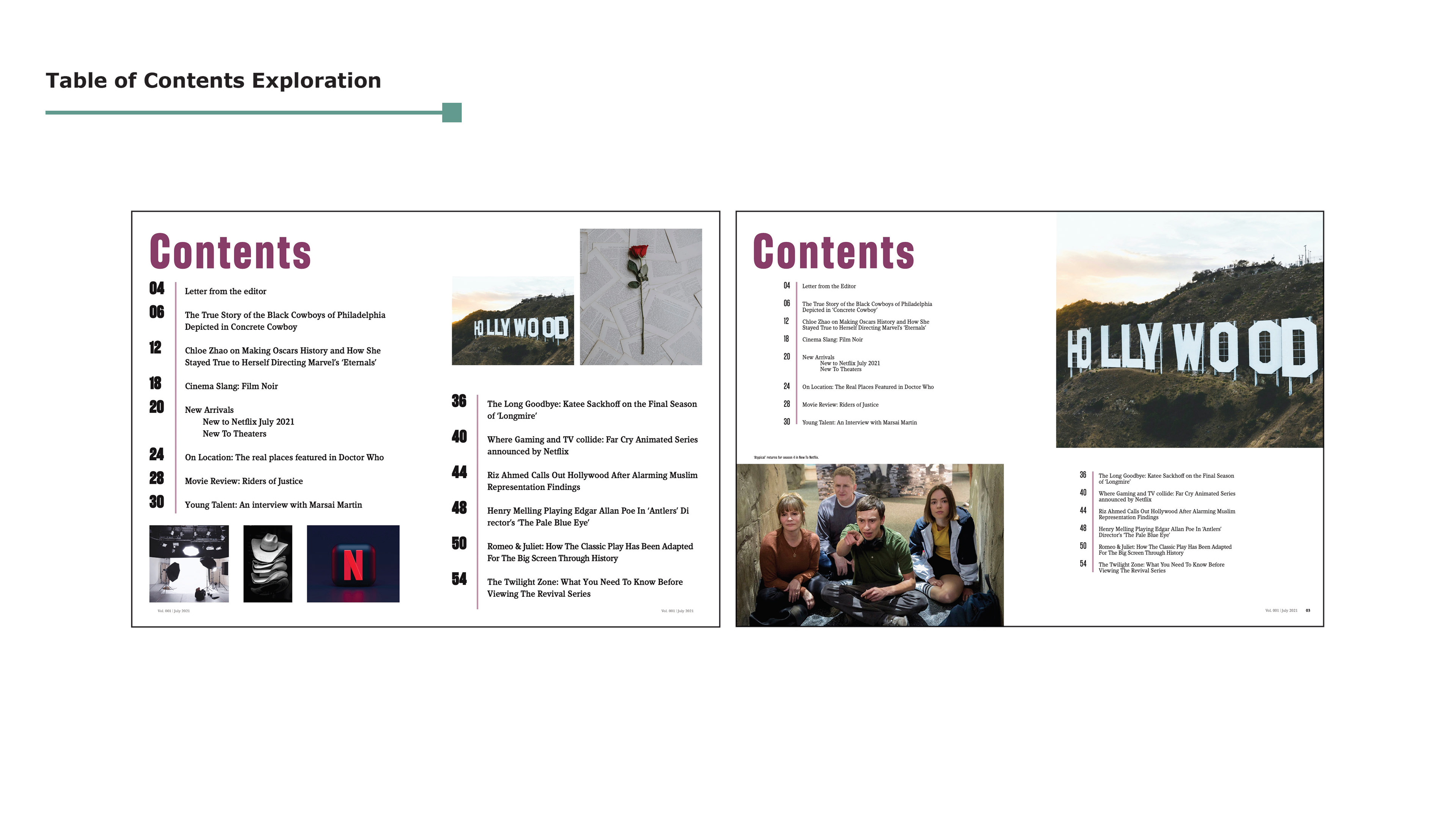Image resolution: width=1456 pixels, height=819 pixels.
Task: Click the green square on title line
Action: pos(452,113)
